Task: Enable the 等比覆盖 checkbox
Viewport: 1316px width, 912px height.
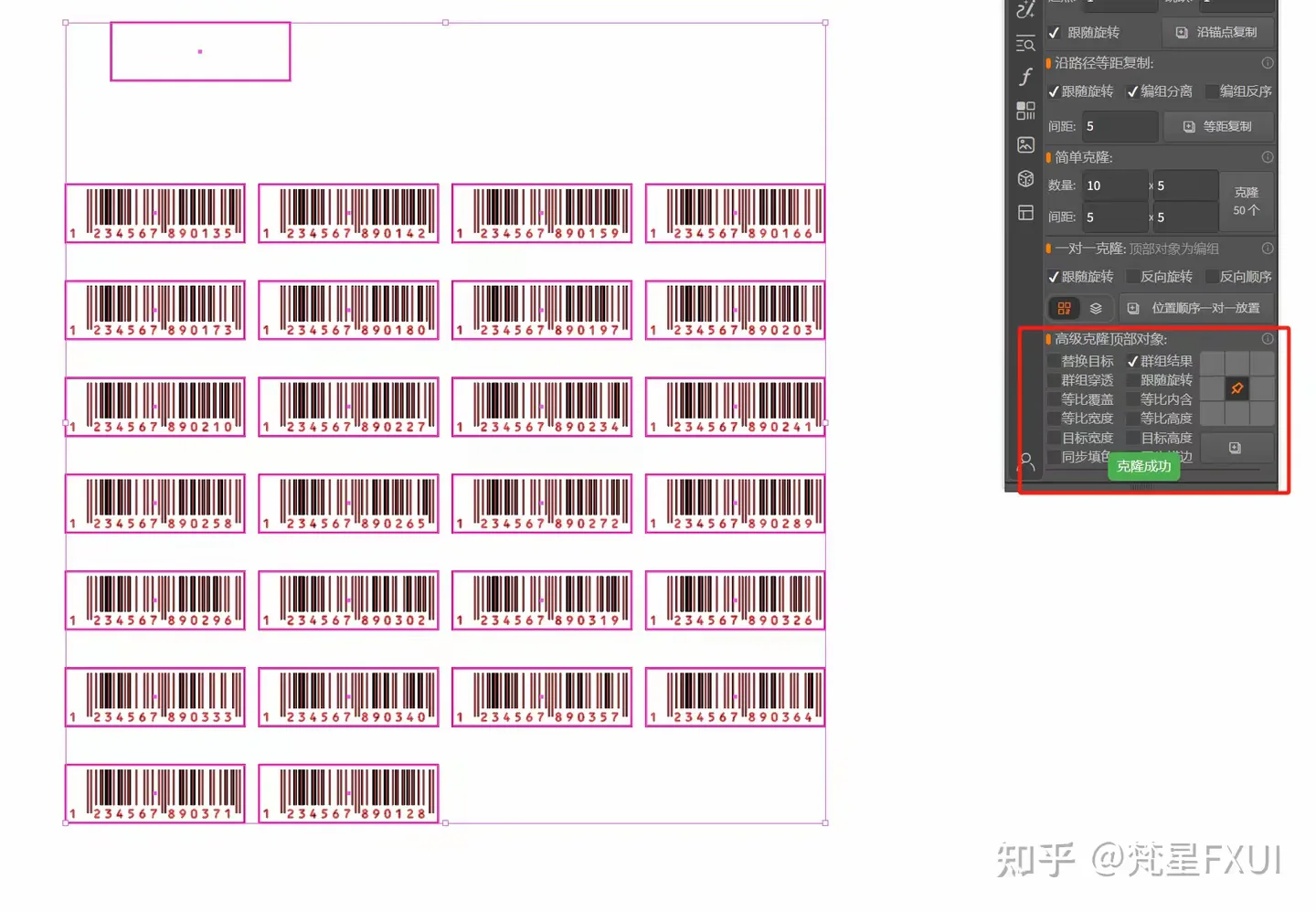Action: pyautogui.click(x=1054, y=399)
